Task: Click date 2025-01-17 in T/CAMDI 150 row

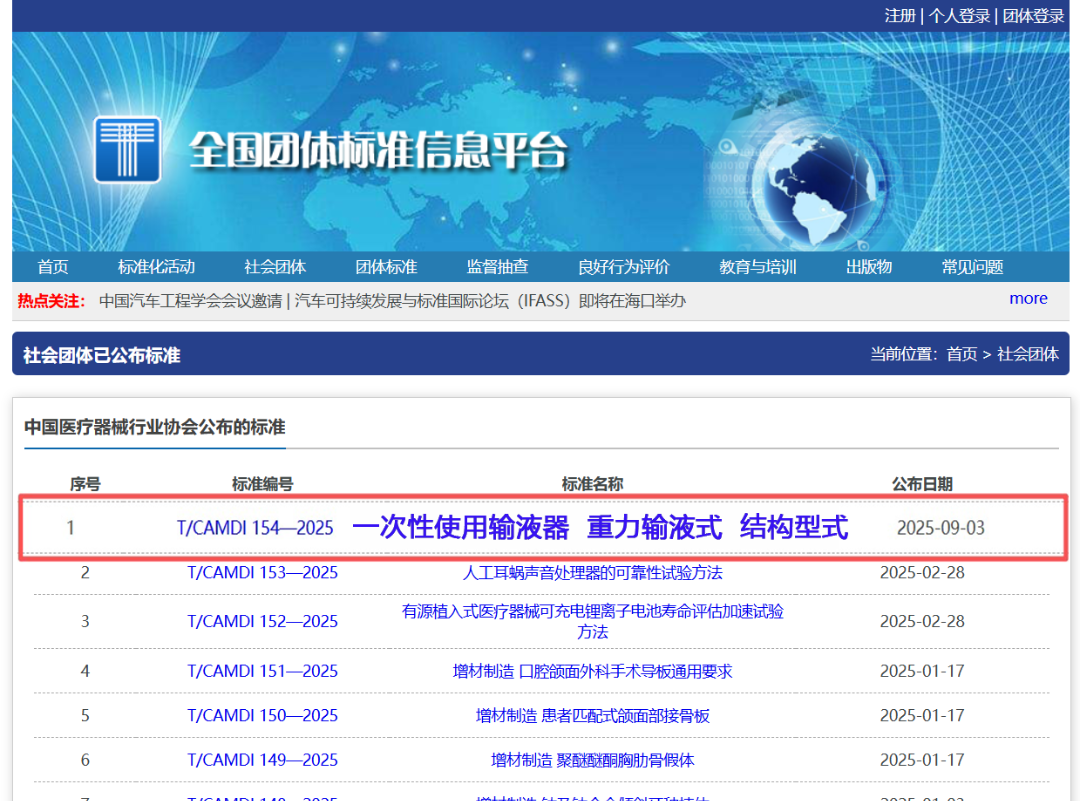Action: tap(922, 716)
